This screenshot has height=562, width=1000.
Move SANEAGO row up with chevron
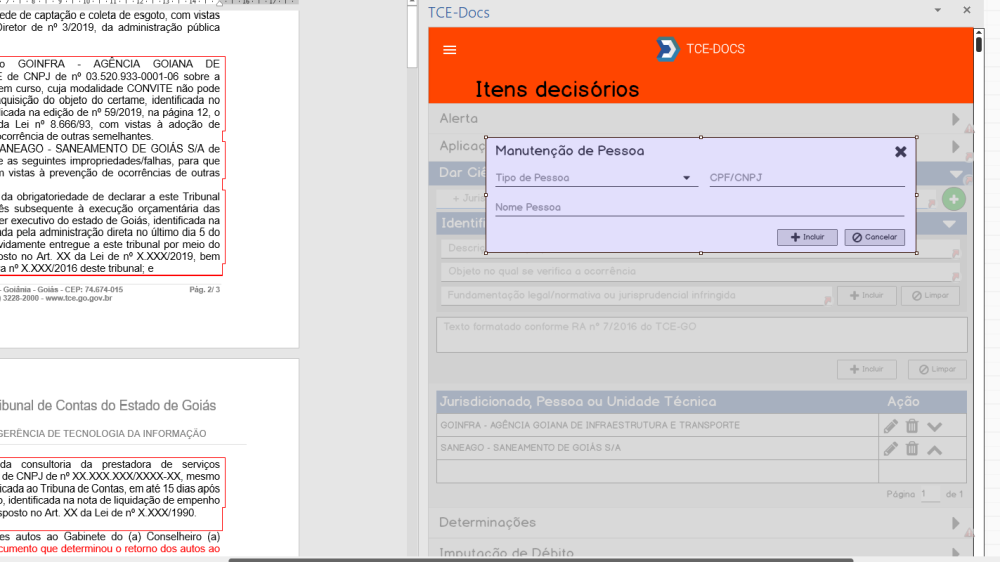point(934,449)
